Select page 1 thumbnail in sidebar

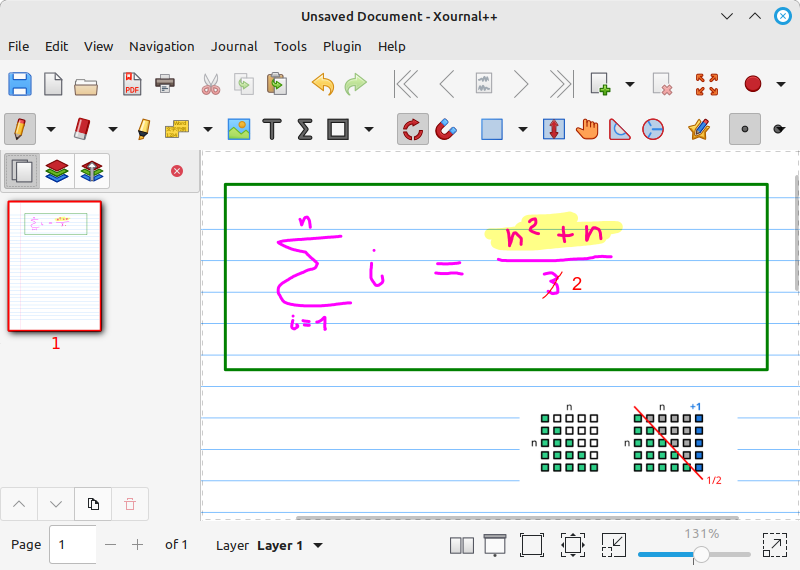[55, 266]
